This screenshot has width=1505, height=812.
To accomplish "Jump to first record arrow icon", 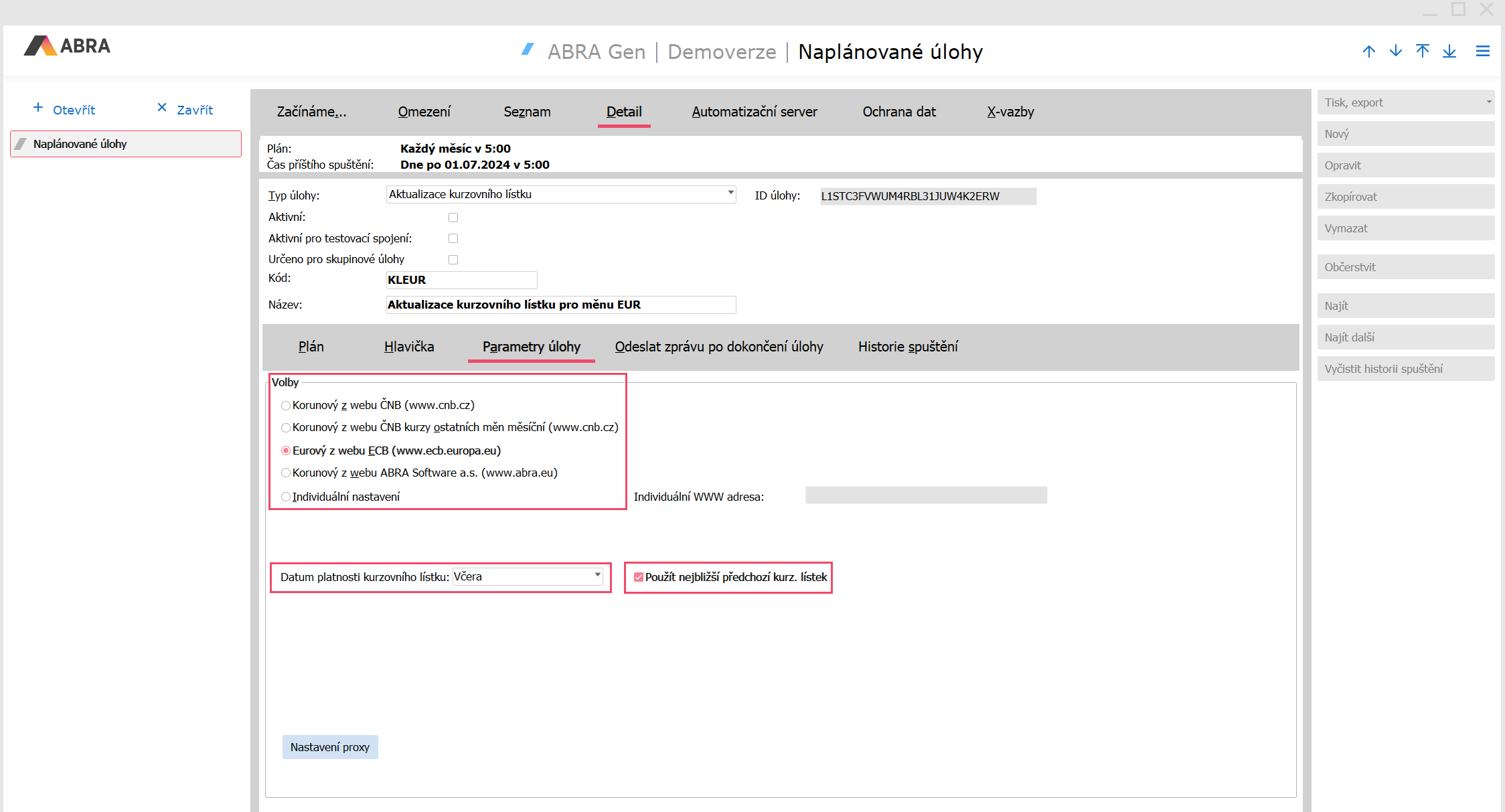I will [x=1423, y=52].
